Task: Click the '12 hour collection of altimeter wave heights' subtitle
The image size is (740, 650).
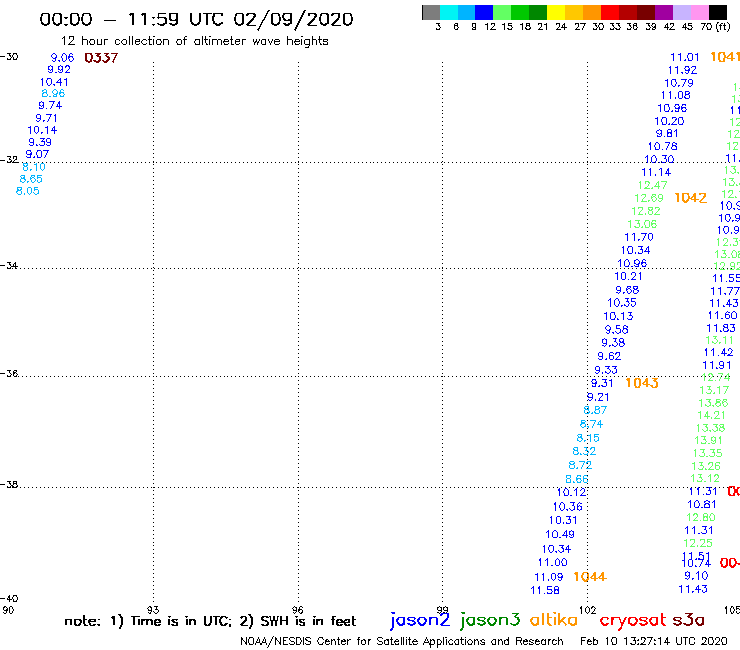Action: pos(194,42)
